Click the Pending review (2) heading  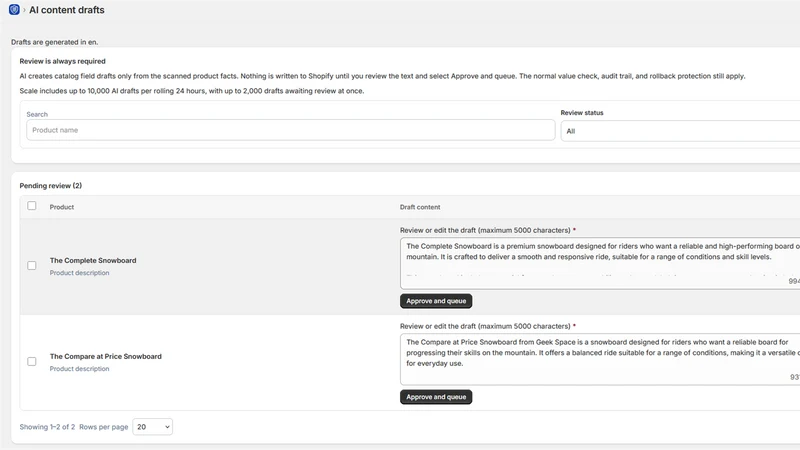click(x=51, y=186)
